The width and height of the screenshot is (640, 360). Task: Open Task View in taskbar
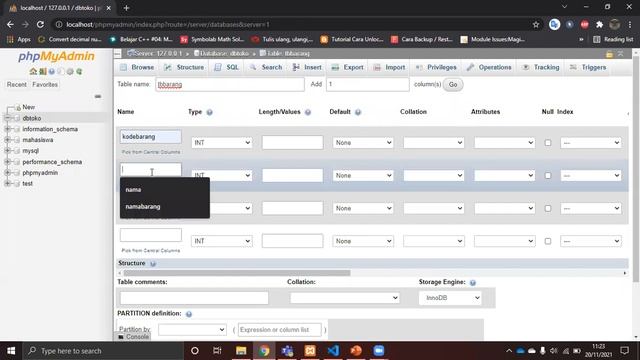point(217,351)
